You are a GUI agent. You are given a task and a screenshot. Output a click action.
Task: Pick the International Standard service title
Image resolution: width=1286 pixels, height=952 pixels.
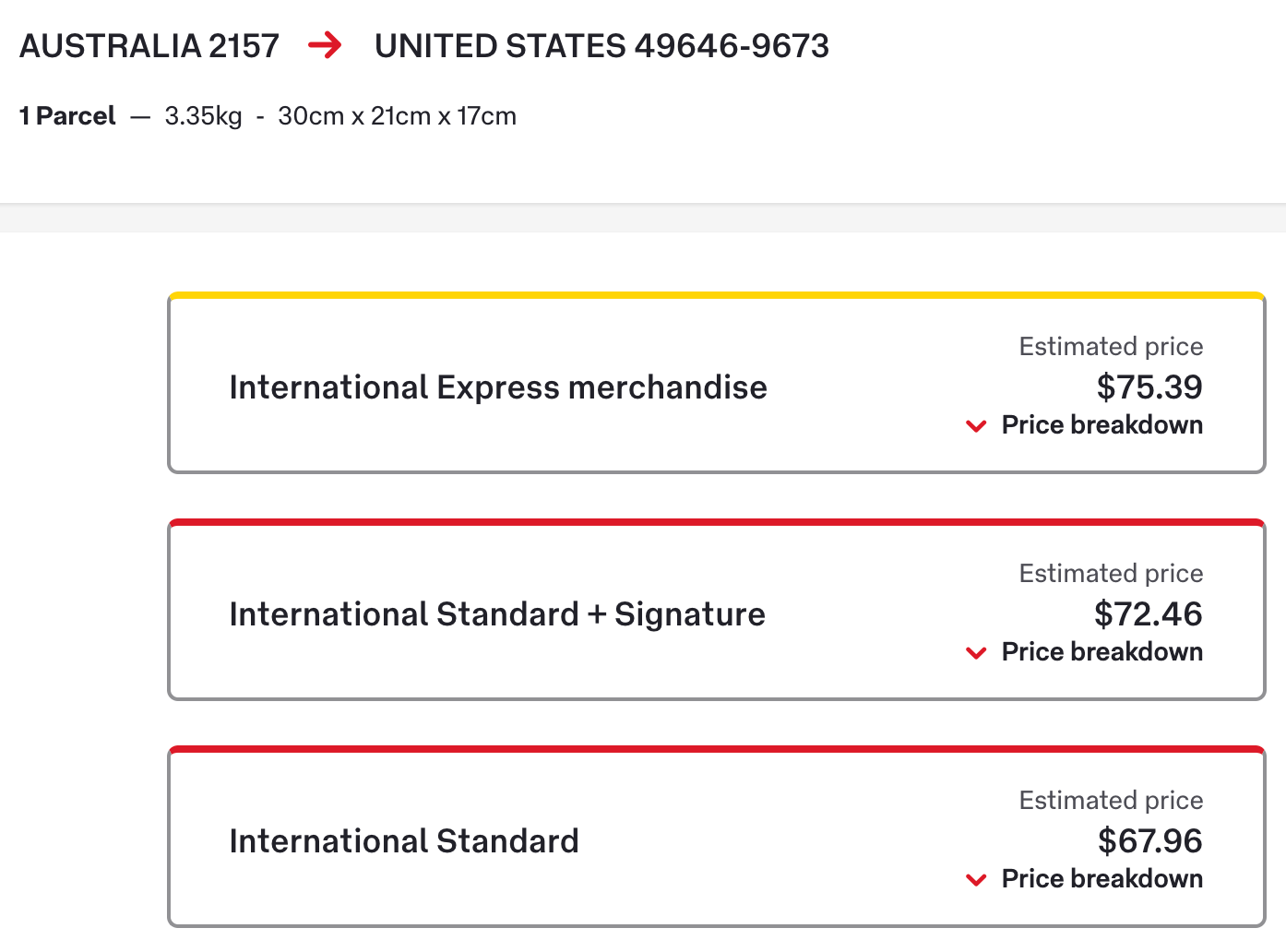404,841
